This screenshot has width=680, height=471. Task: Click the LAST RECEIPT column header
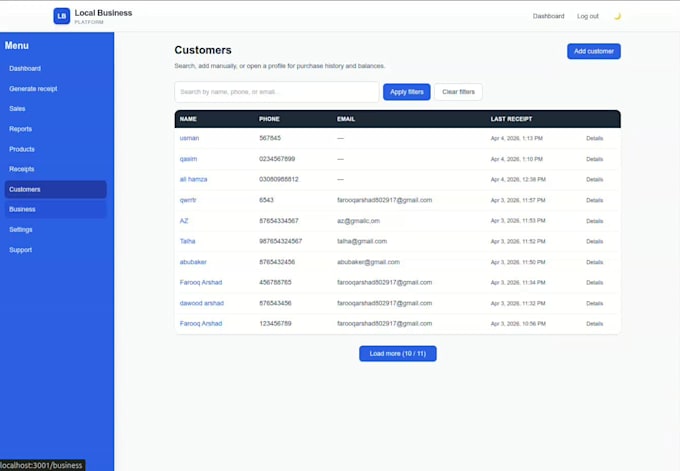click(x=511, y=119)
